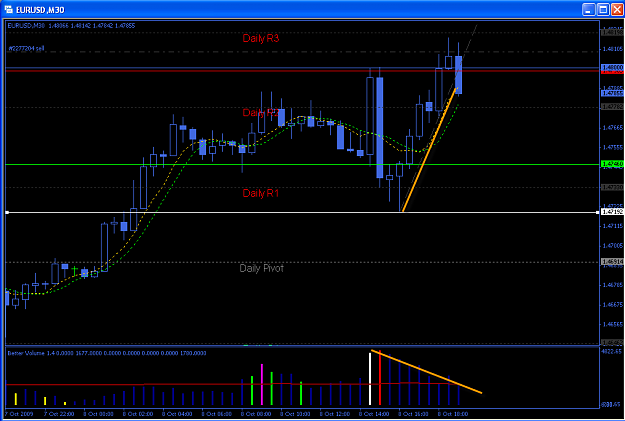Click the 4822.65 volume scale value
625x421 pixels.
coord(612,351)
